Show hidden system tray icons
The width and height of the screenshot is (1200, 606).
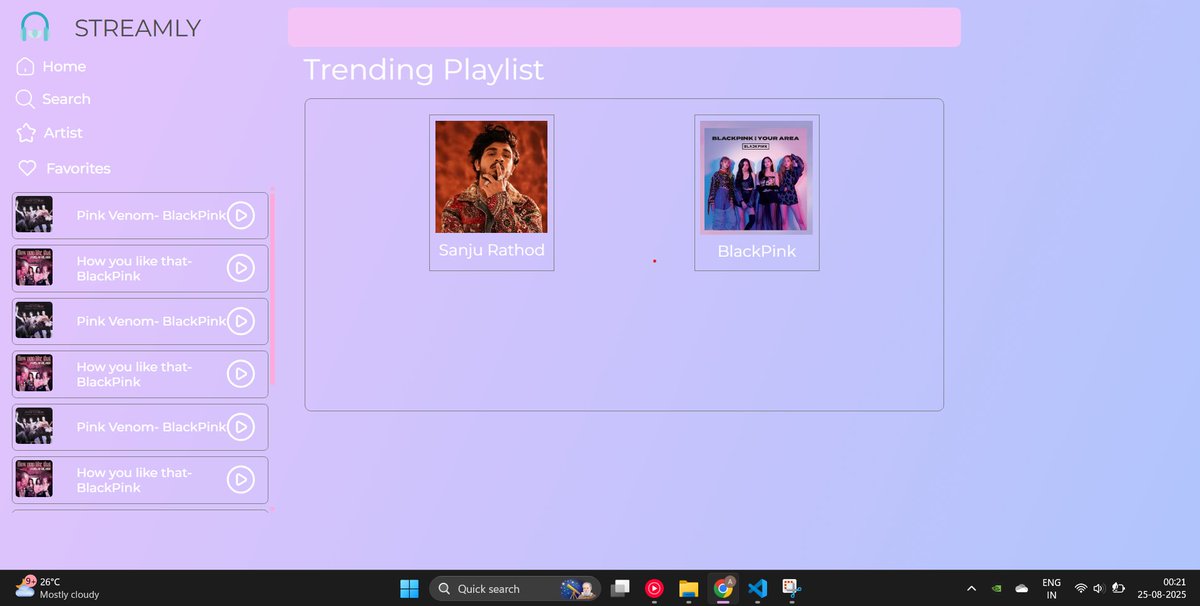(971, 588)
